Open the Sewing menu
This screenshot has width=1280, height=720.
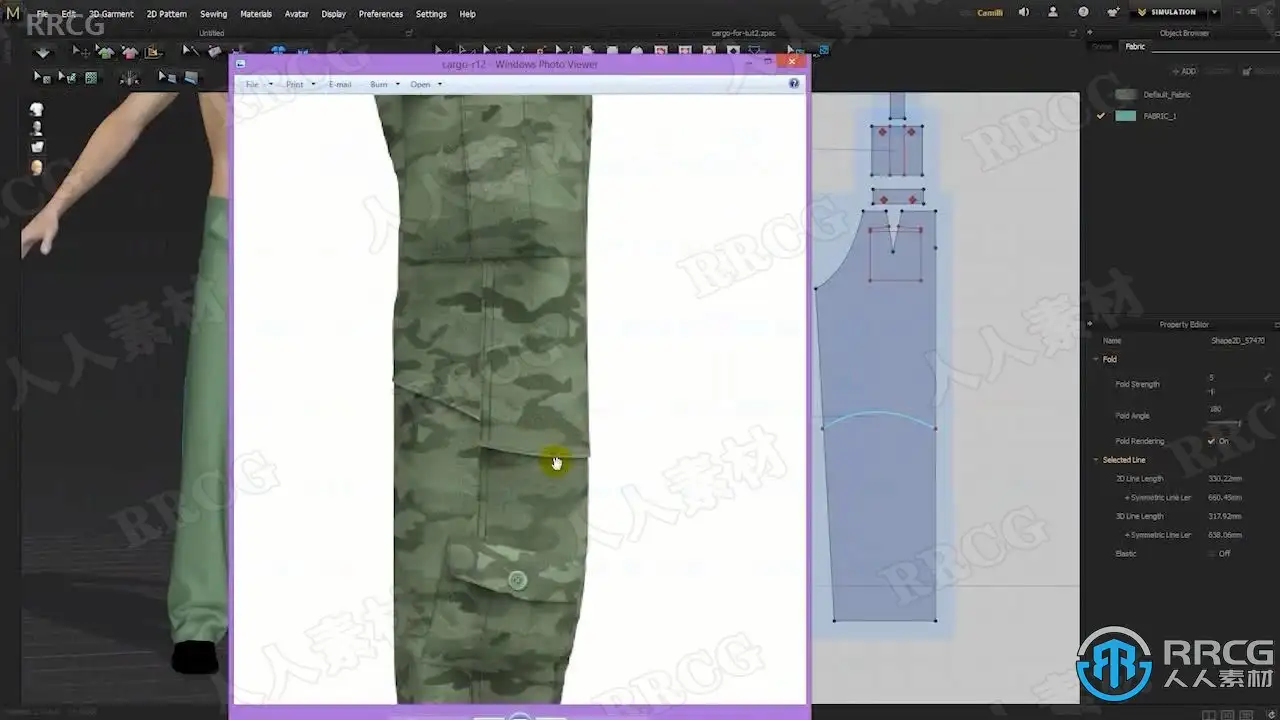point(213,14)
